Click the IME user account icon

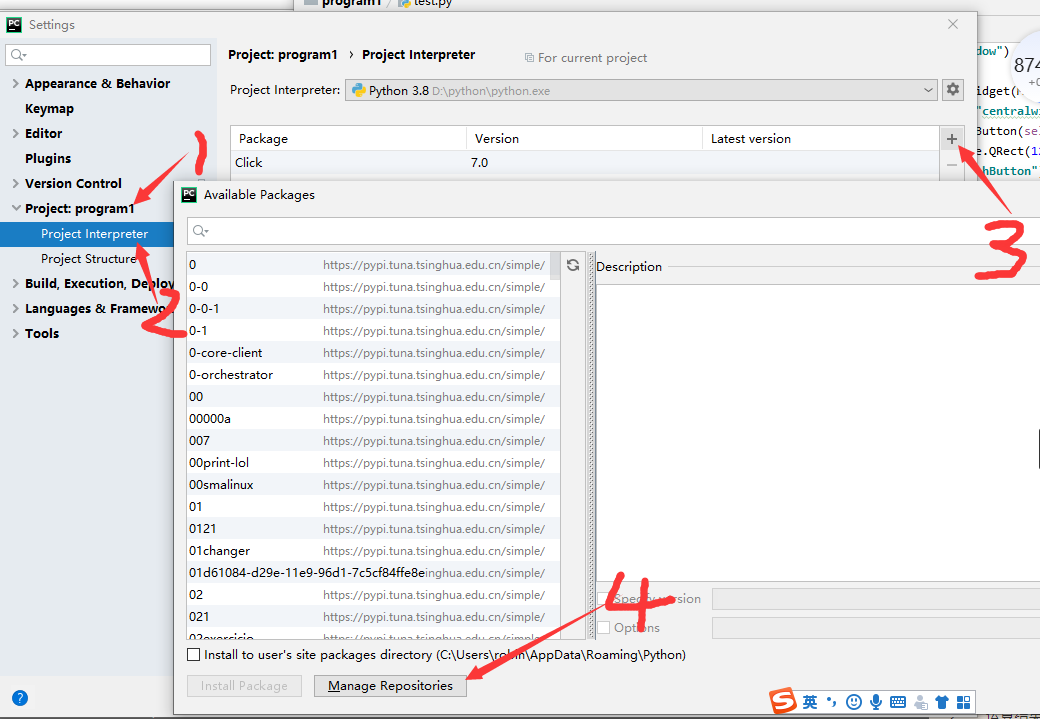(x=921, y=702)
